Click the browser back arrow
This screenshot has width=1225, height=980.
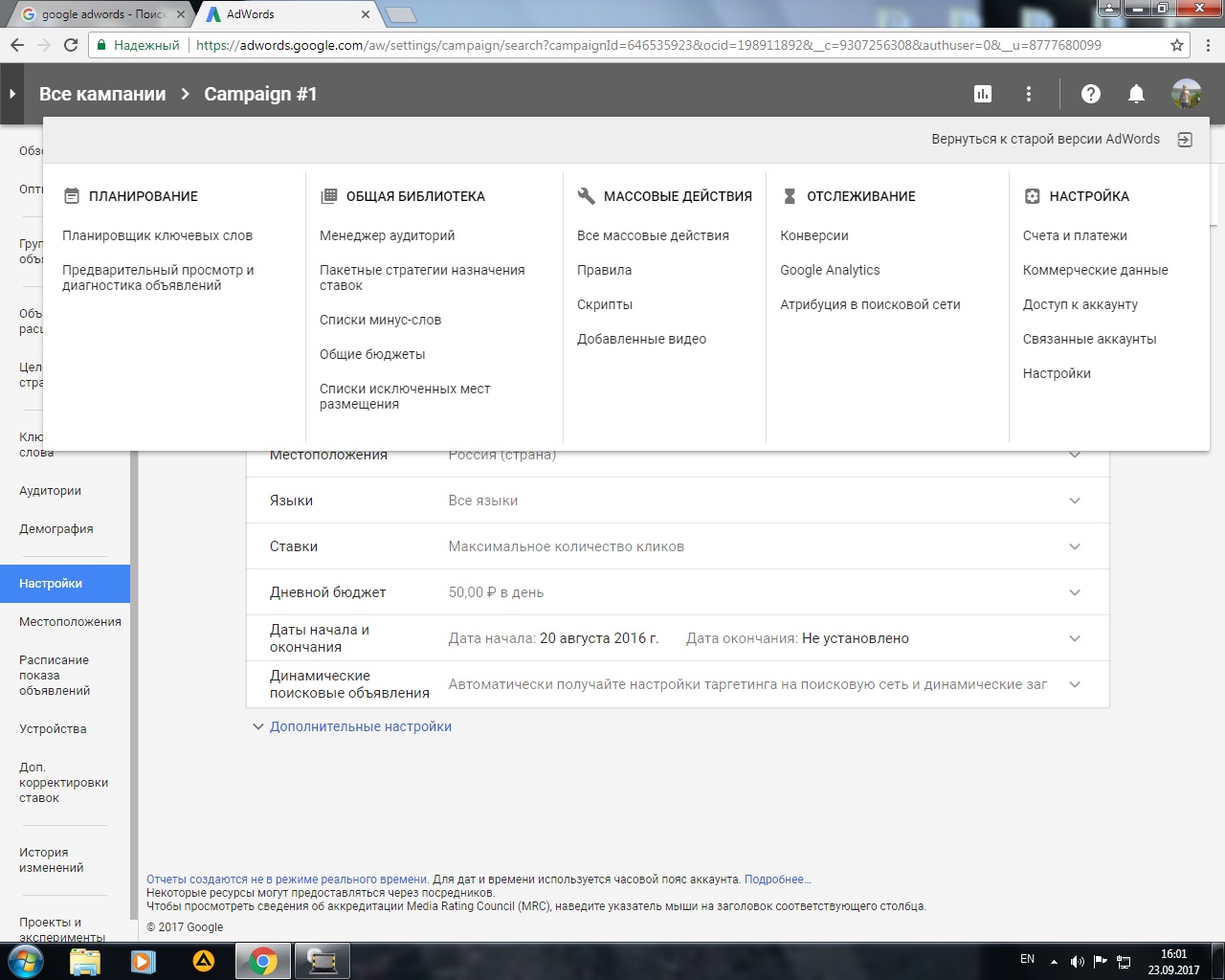coord(16,45)
